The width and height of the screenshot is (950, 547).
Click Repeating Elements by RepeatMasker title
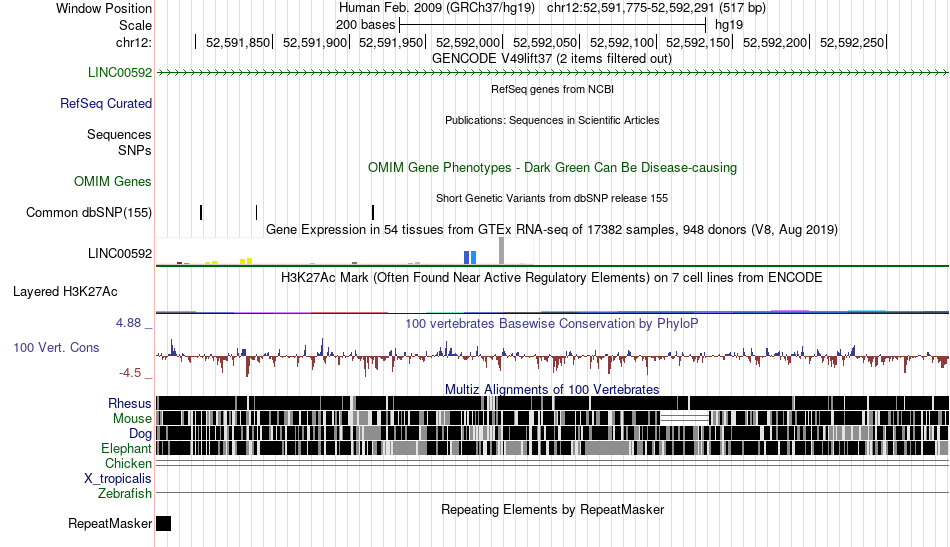(553, 510)
